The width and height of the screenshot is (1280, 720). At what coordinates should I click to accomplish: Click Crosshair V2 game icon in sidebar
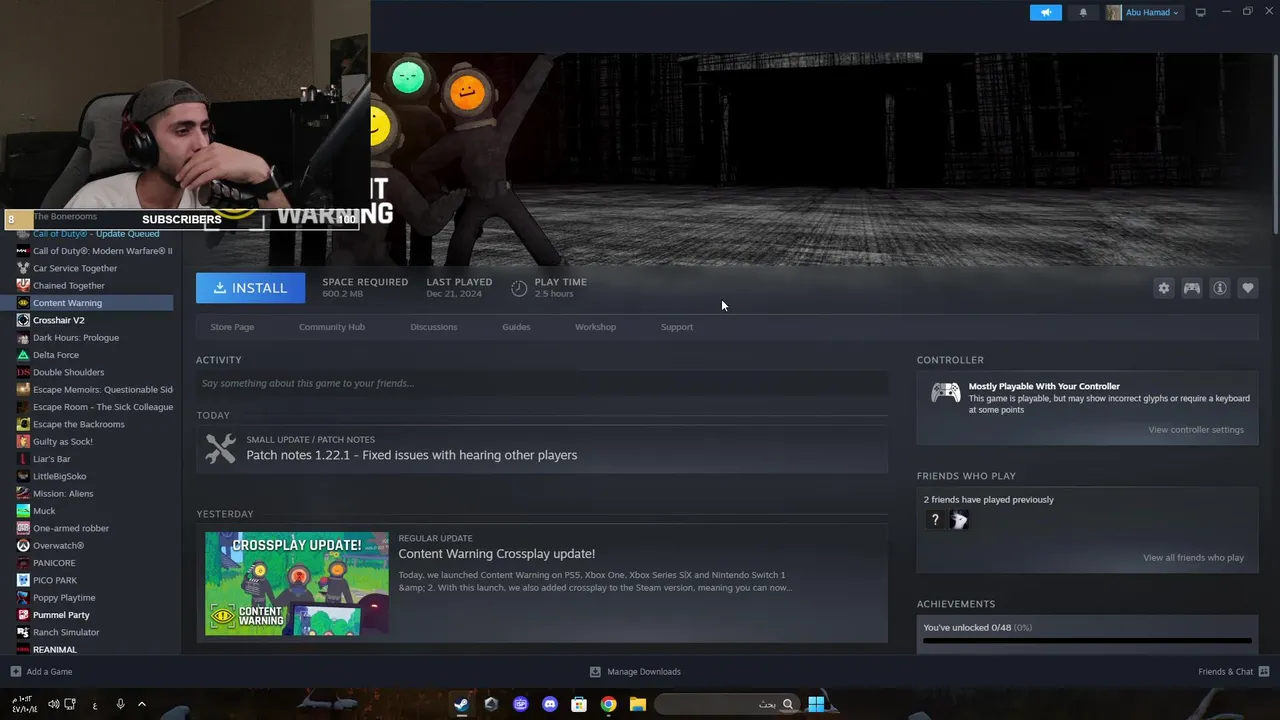23,320
